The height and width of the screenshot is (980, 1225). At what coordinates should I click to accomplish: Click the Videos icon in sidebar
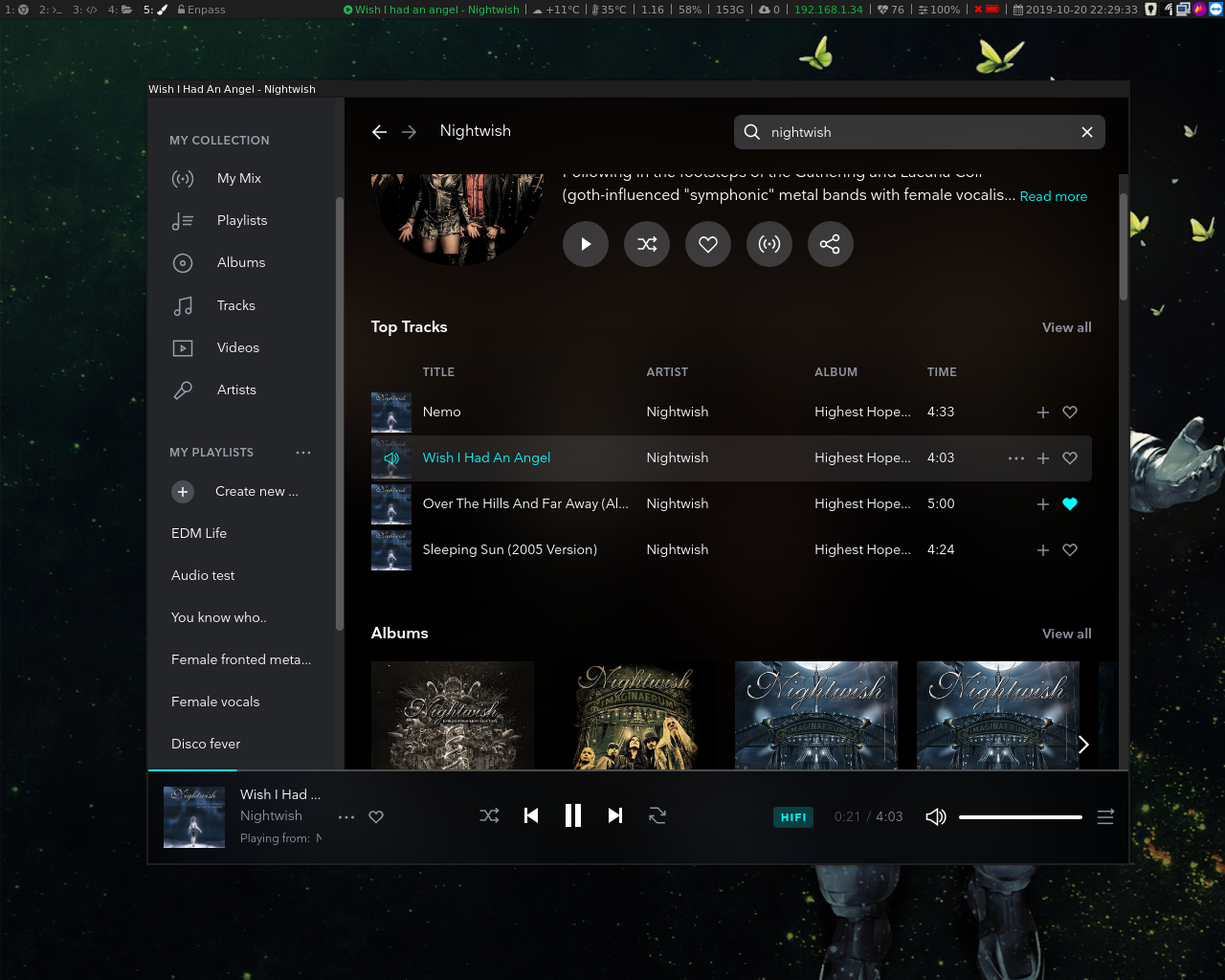click(183, 347)
